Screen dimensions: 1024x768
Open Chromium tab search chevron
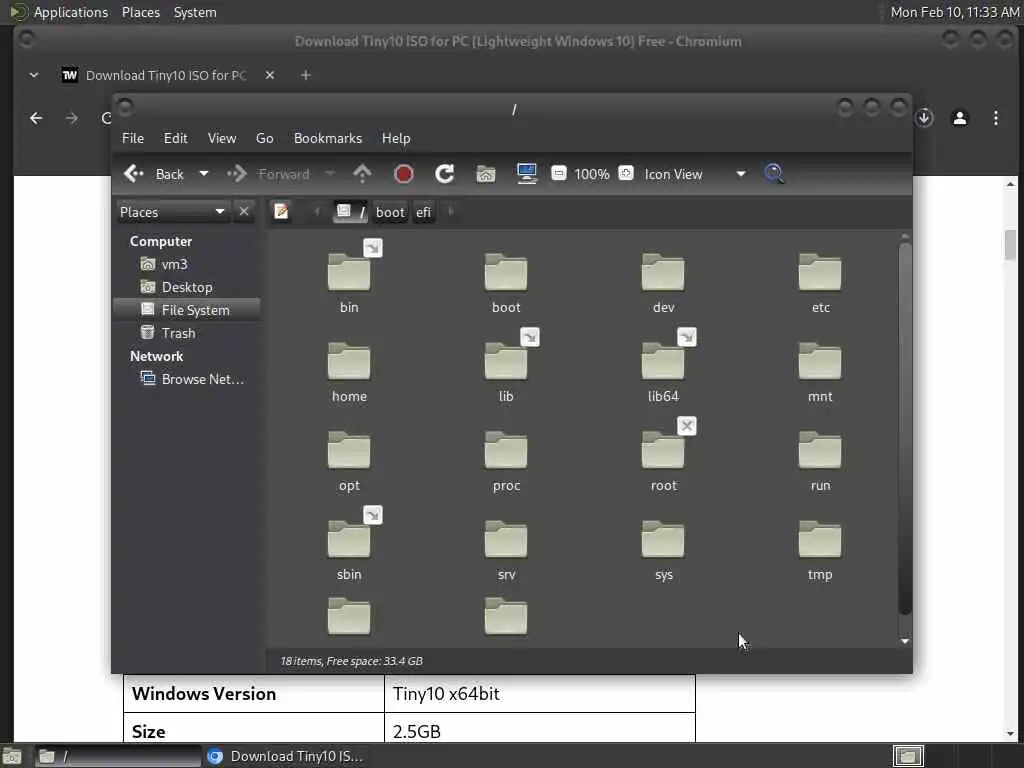(x=34, y=75)
